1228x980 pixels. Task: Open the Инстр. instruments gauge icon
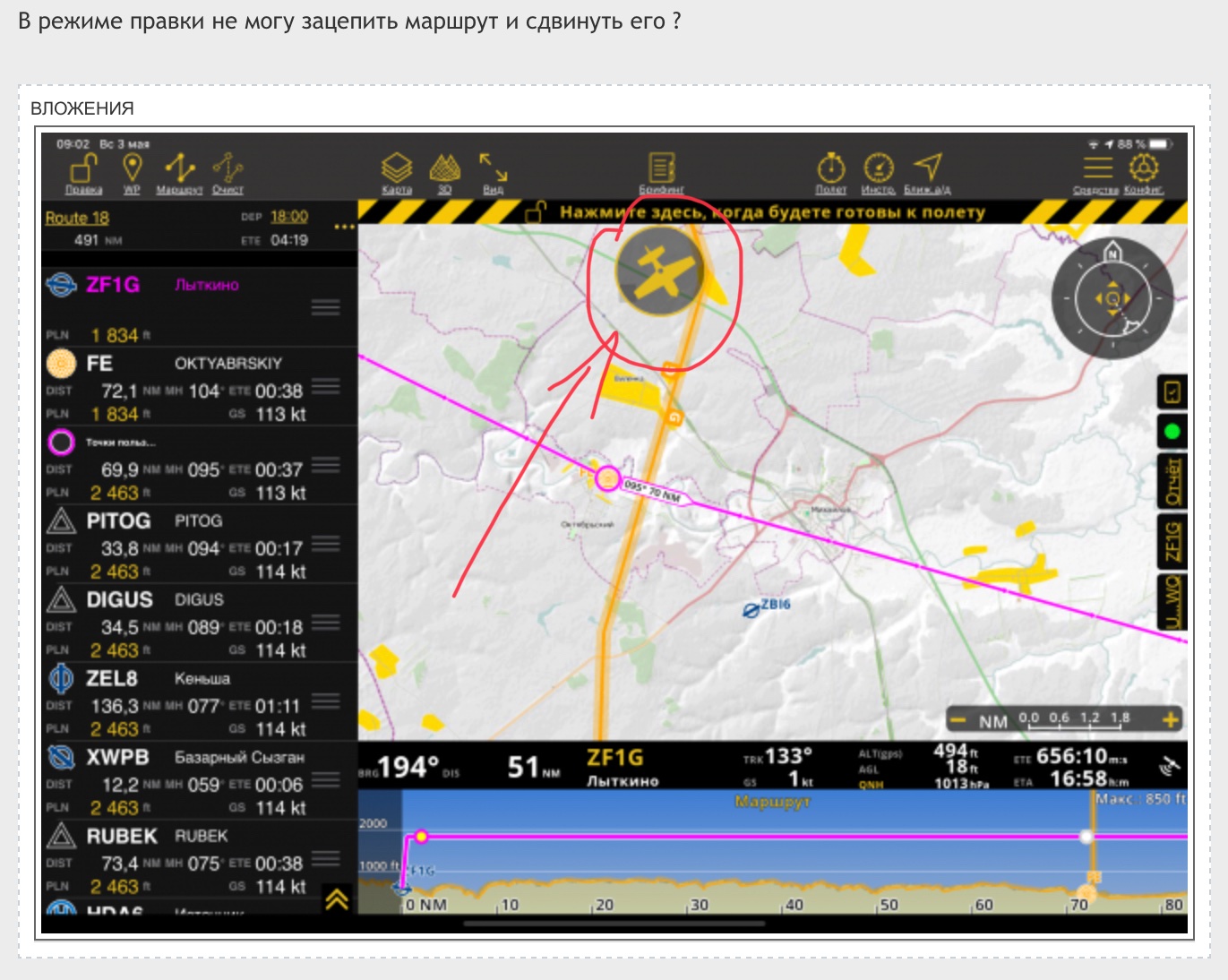pyautogui.click(x=878, y=170)
